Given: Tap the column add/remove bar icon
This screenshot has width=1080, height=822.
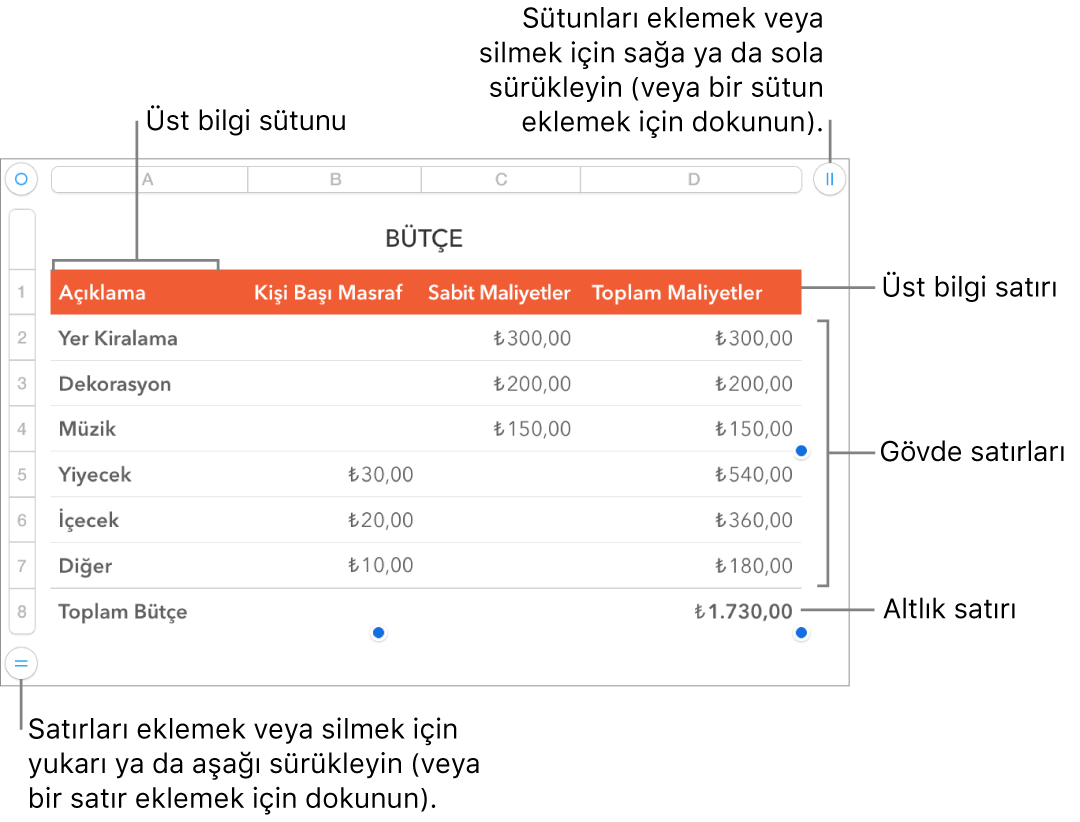Looking at the screenshot, I should 828,179.
